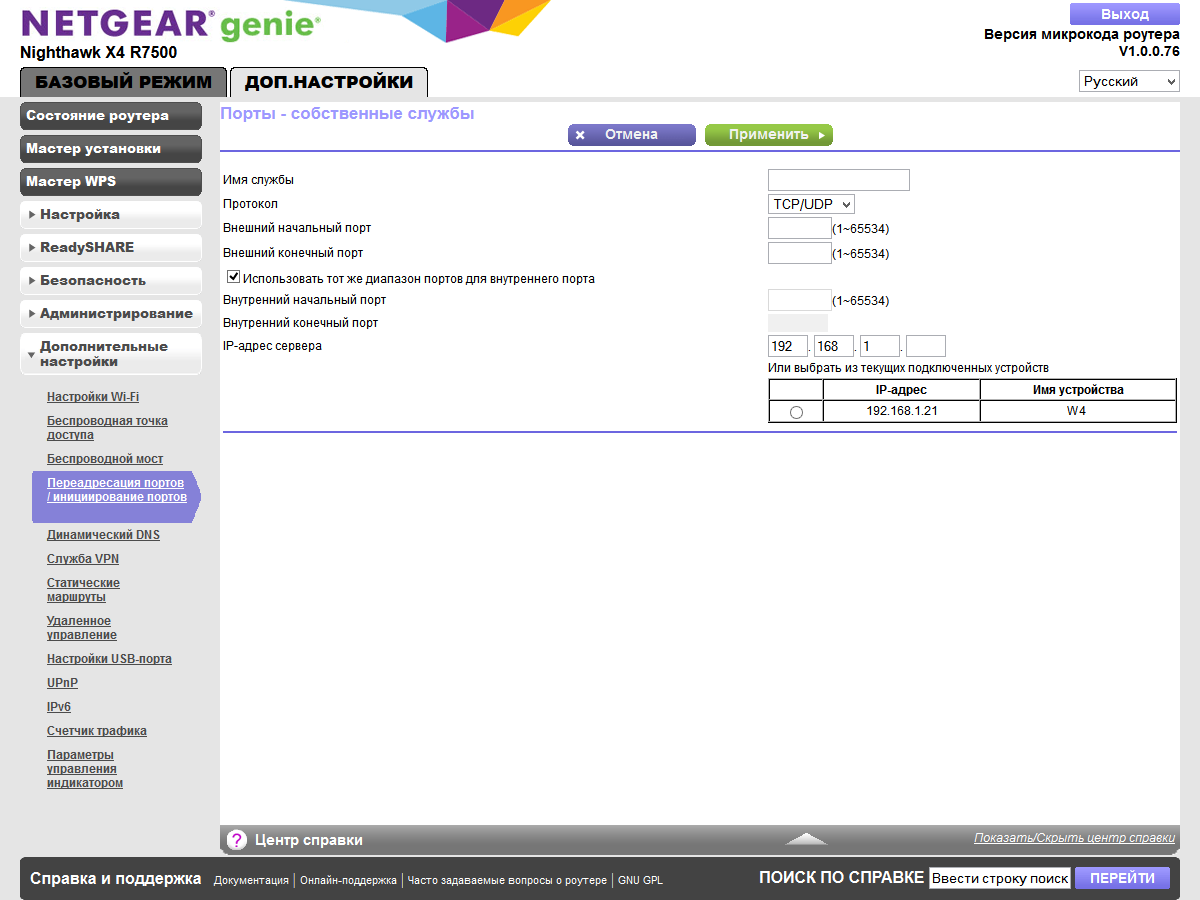Screen dimensions: 1200x900
Task: Click the Имя службы input field
Action: tap(838, 180)
